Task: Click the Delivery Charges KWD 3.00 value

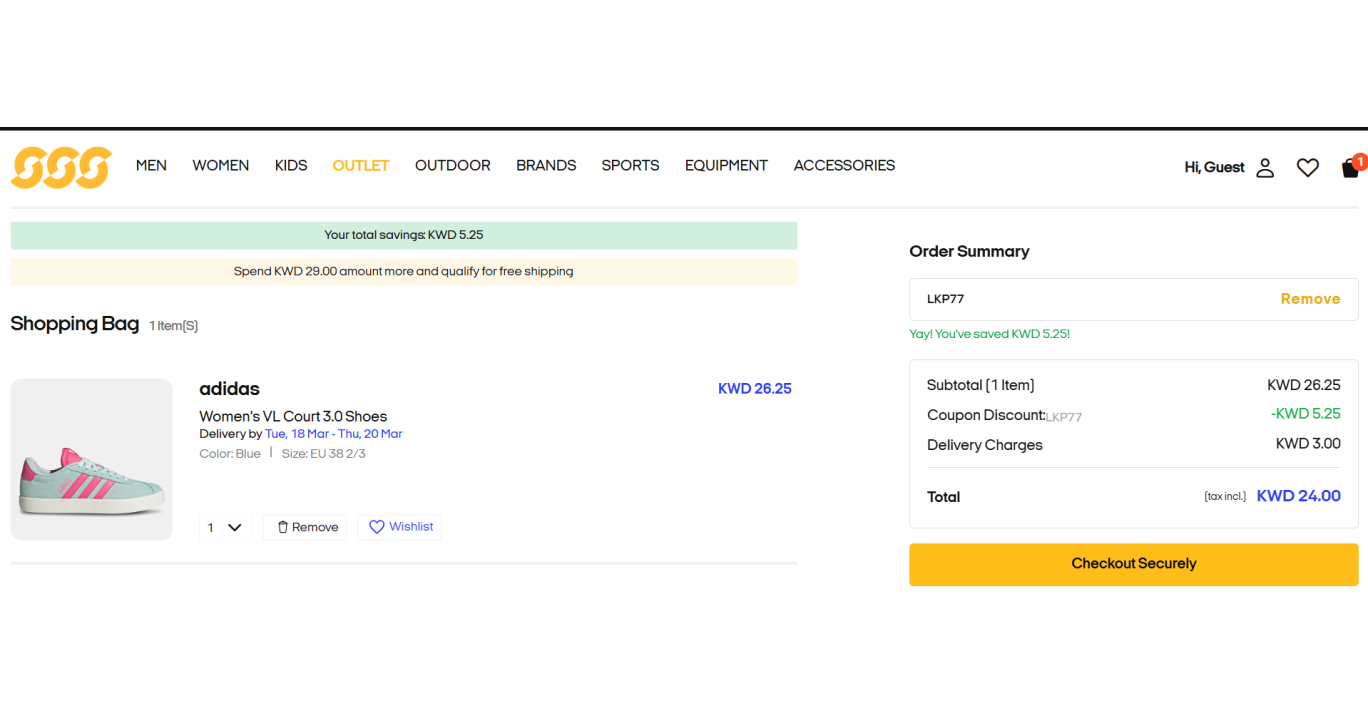Action: 1308,444
